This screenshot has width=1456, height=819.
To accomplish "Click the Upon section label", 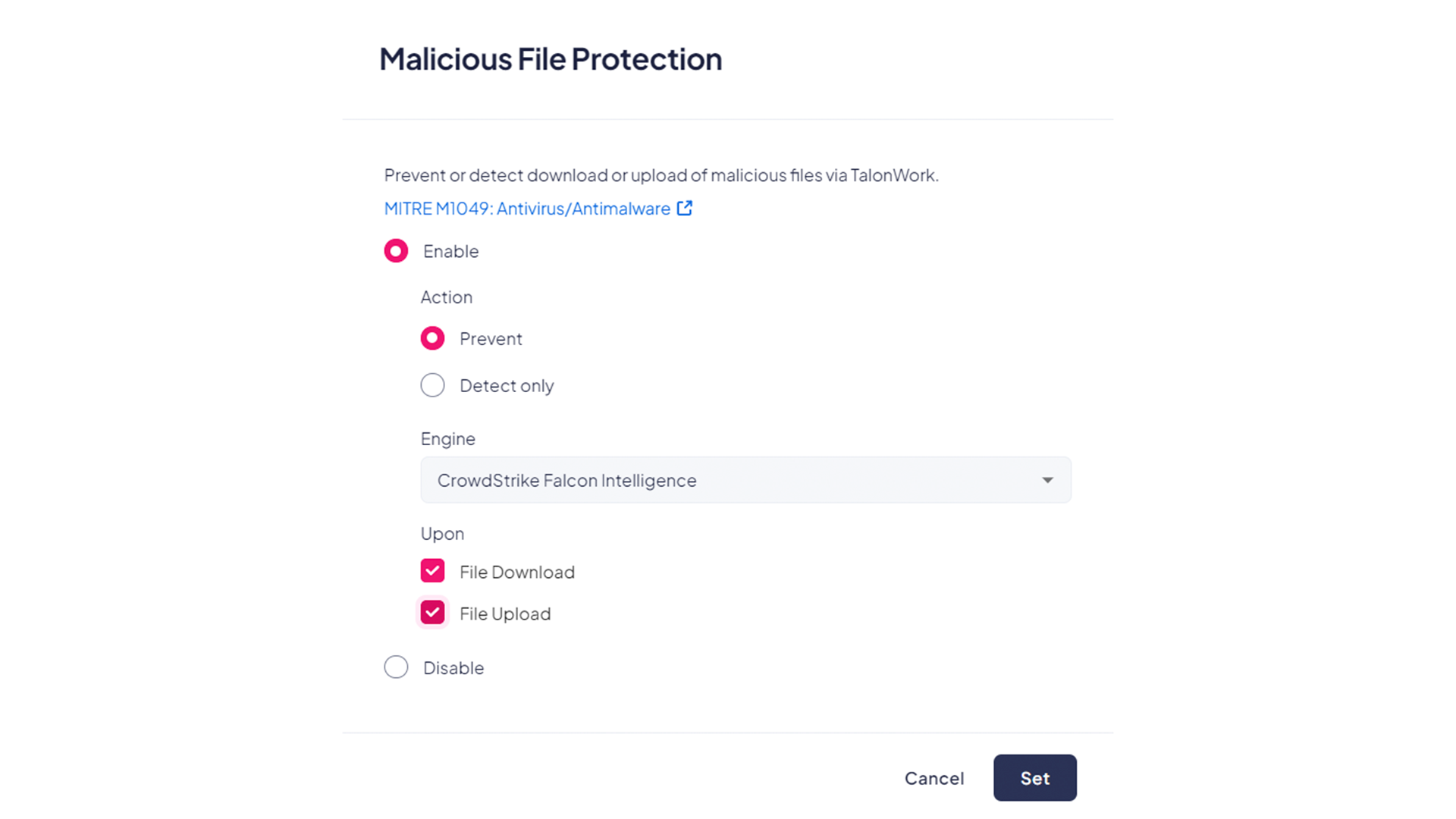I will pyautogui.click(x=442, y=534).
